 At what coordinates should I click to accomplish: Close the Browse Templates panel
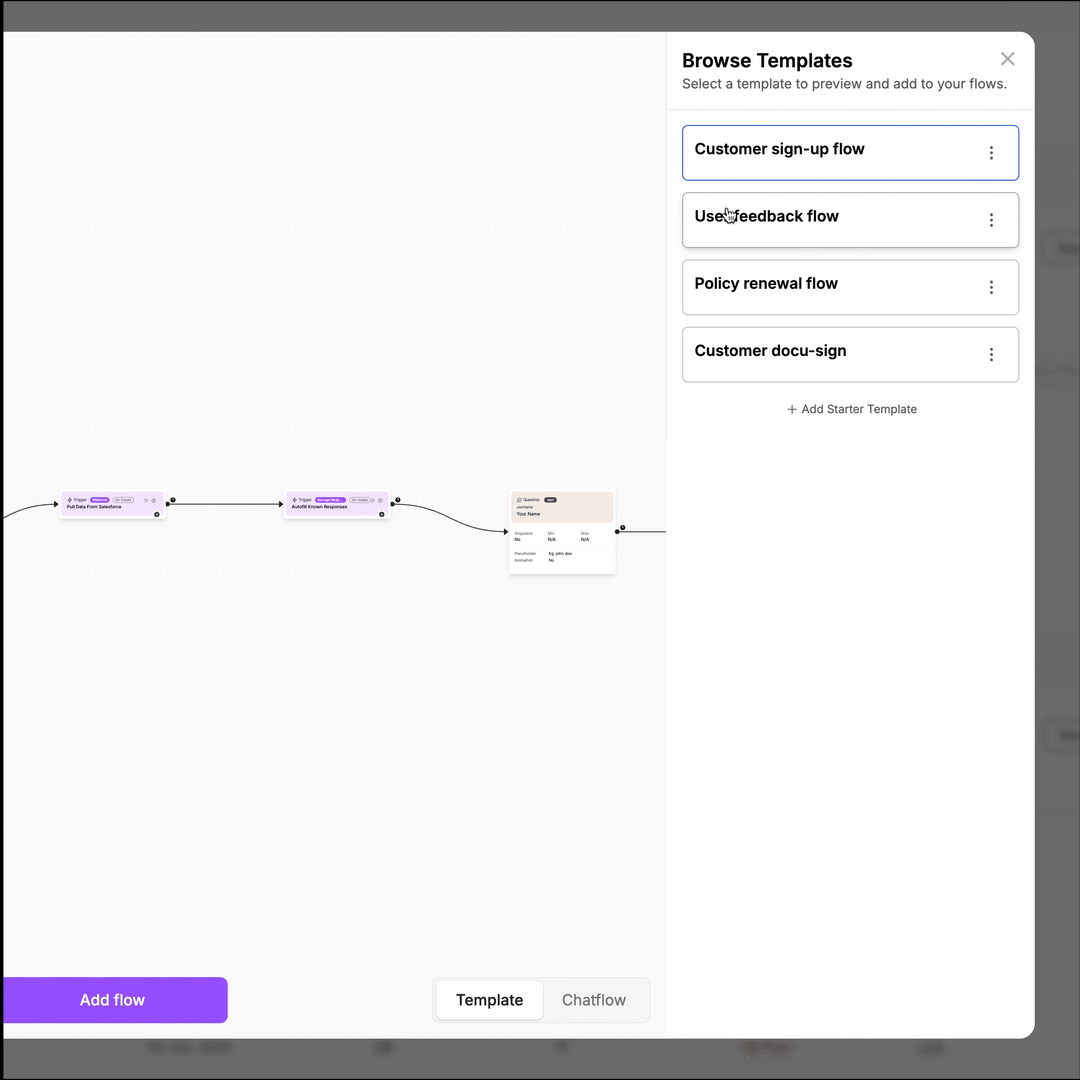(1008, 59)
